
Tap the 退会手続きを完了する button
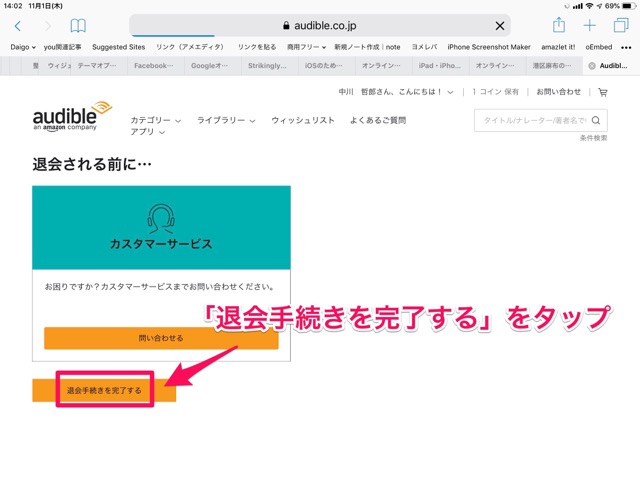coord(104,389)
